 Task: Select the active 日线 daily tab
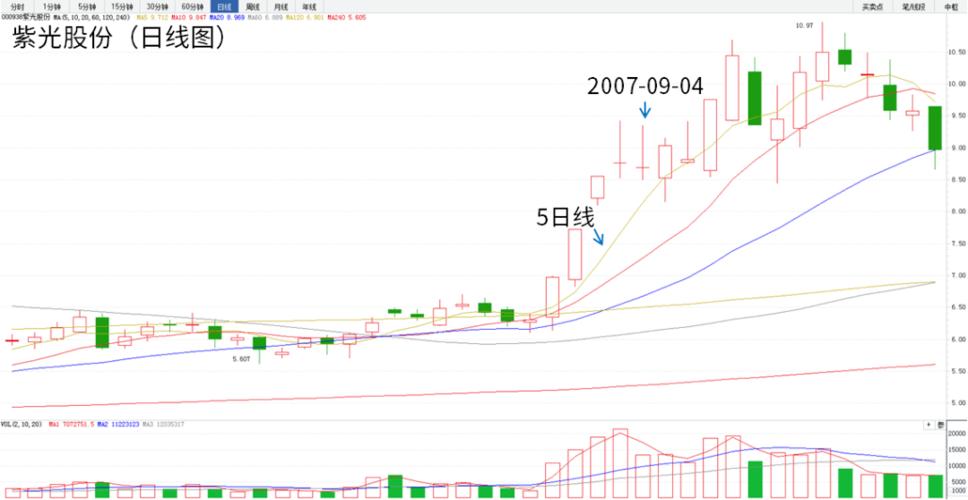[223, 6]
